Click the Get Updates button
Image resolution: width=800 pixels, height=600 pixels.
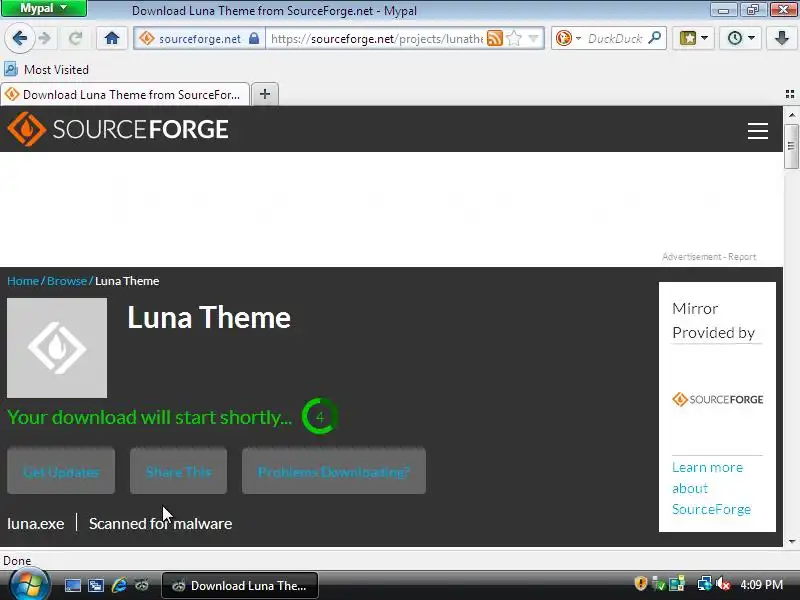point(61,471)
